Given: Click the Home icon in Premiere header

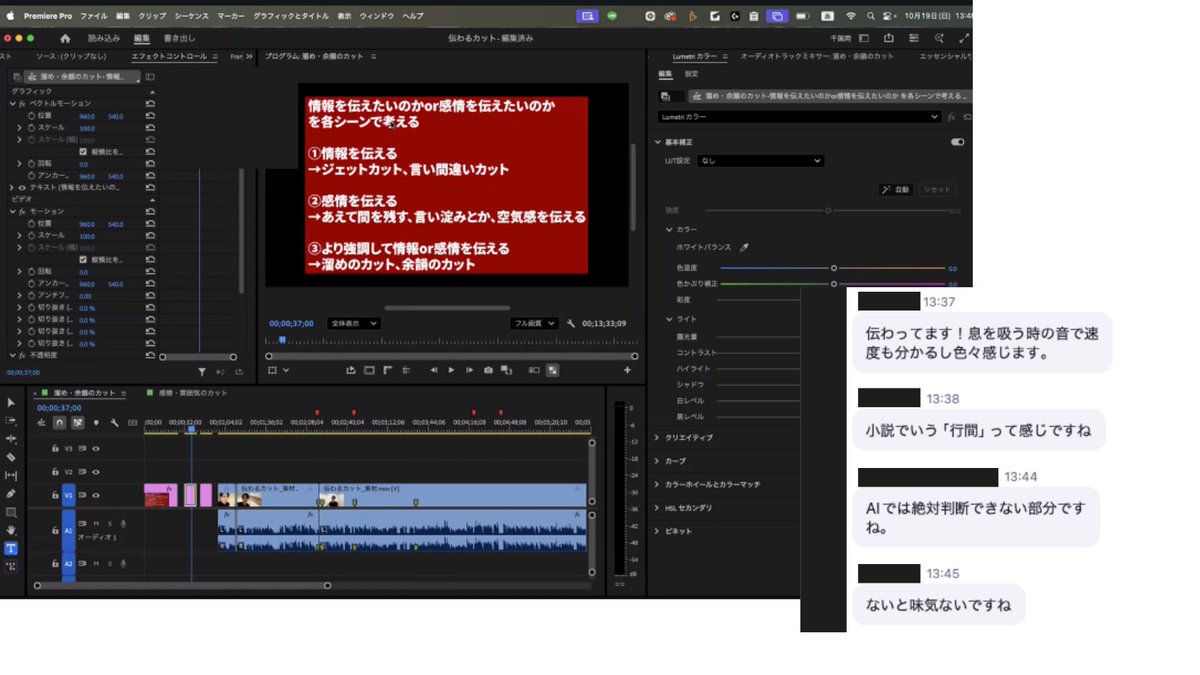Looking at the screenshot, I should coord(65,38).
